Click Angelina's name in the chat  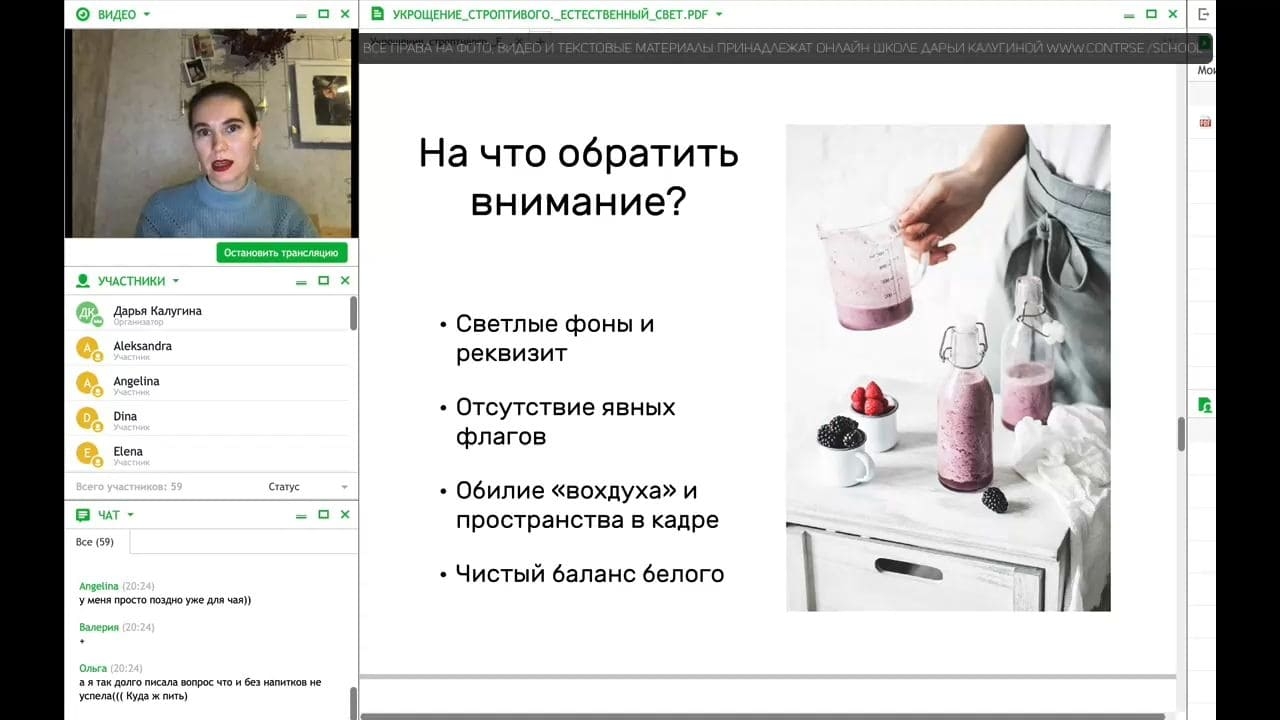click(99, 586)
